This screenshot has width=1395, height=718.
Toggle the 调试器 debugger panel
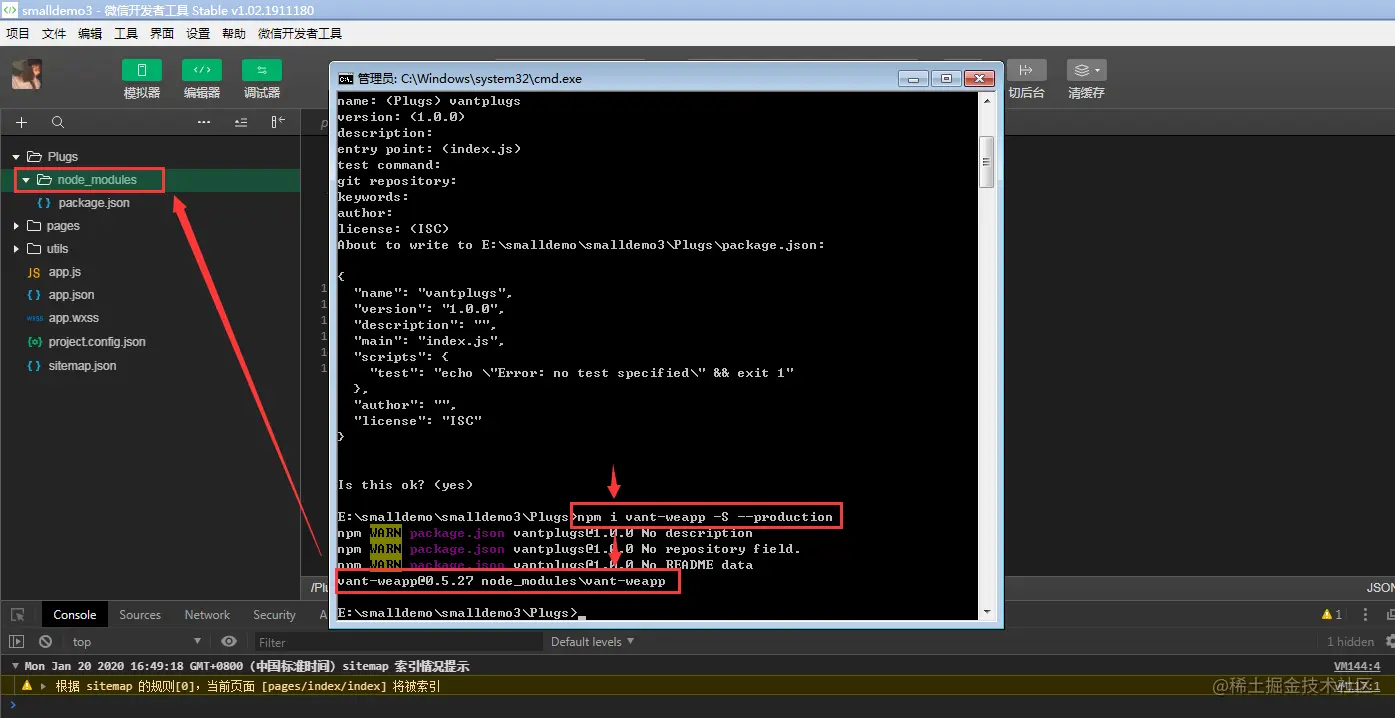click(x=261, y=70)
